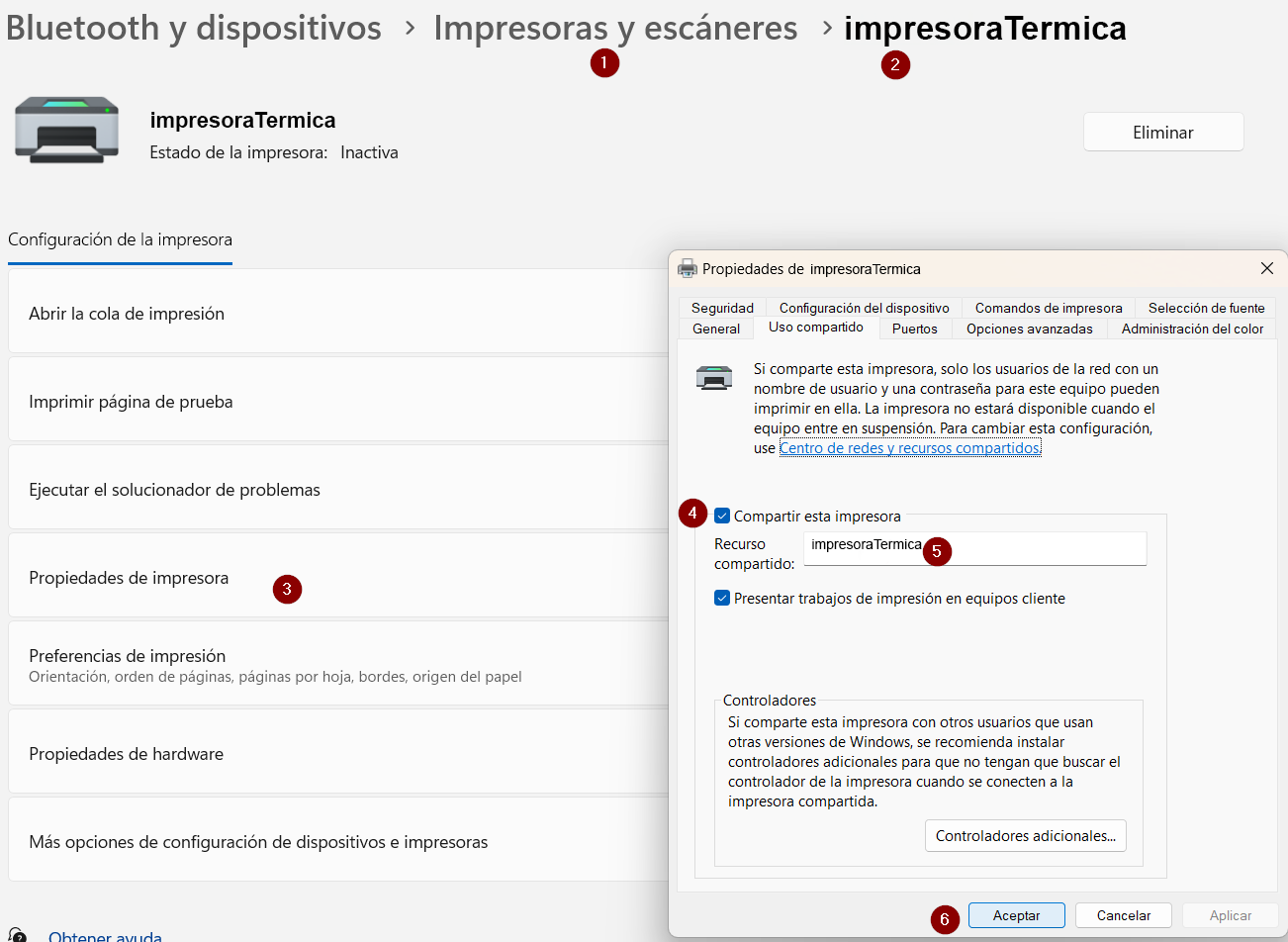Open the Puertos tab

[914, 329]
